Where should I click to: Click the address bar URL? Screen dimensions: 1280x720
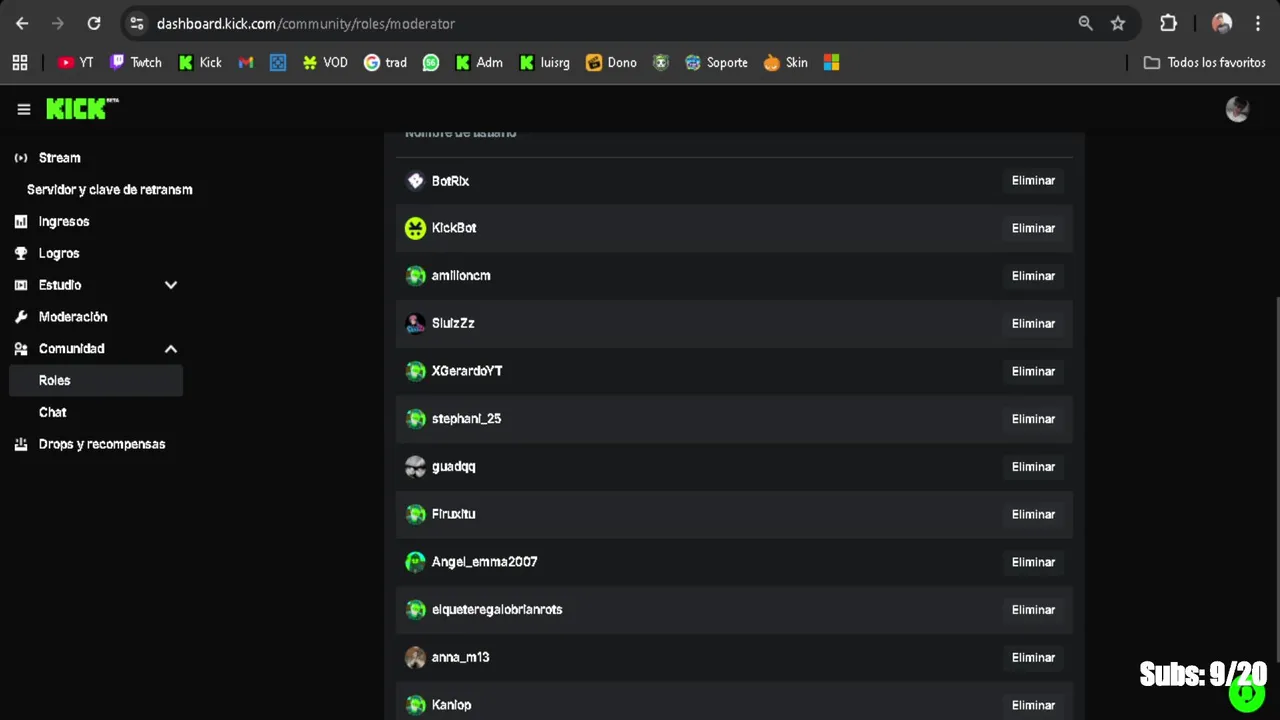point(306,23)
